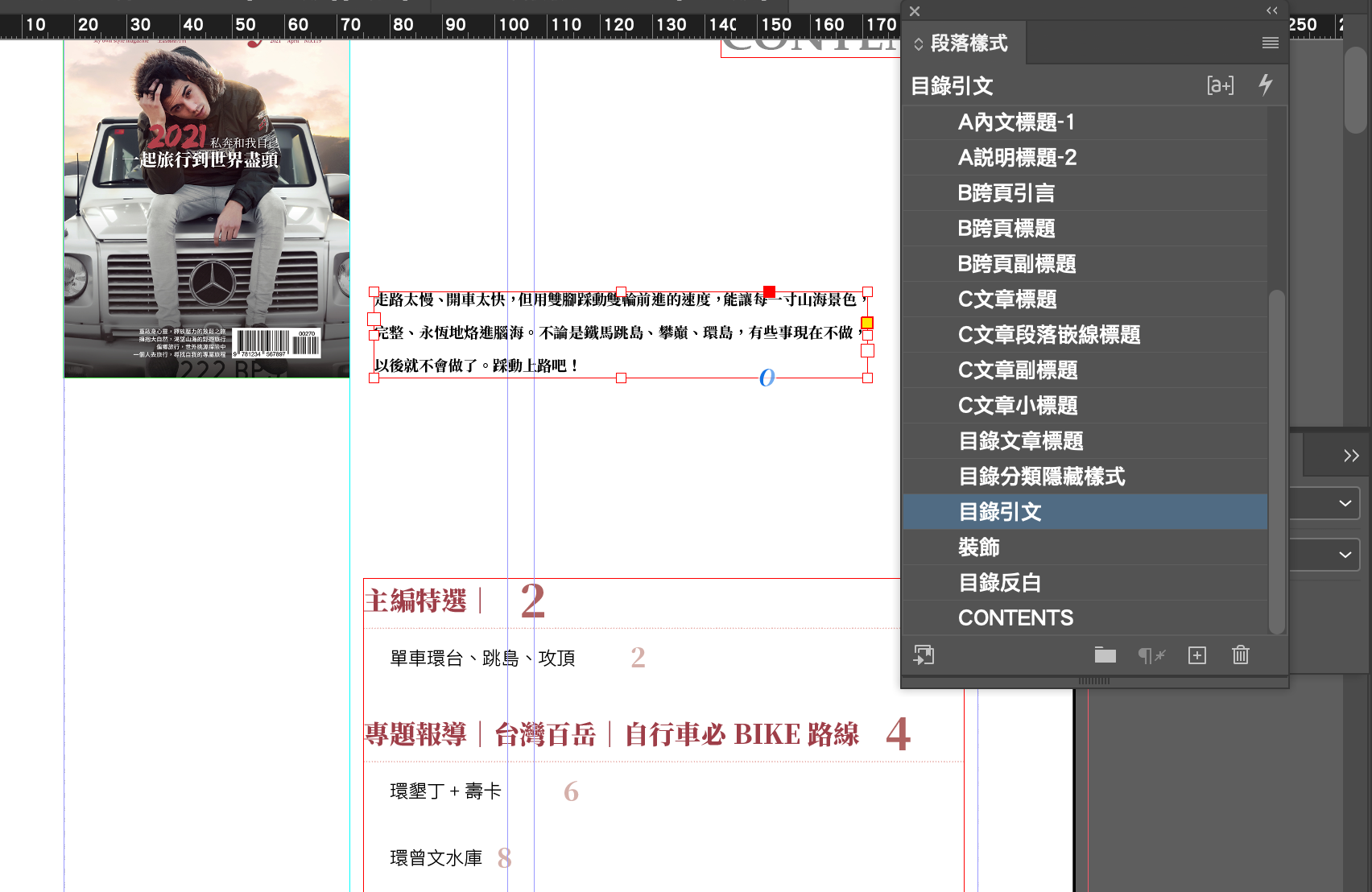Apply the CONTENTS paragraph style
The image size is (1372, 892).
pyautogui.click(x=1015, y=617)
